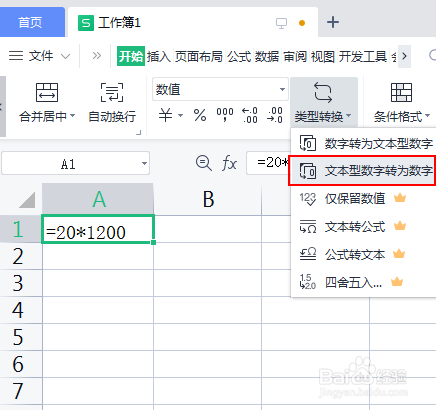Expand the 文件 dropdown chevron

coord(66,56)
